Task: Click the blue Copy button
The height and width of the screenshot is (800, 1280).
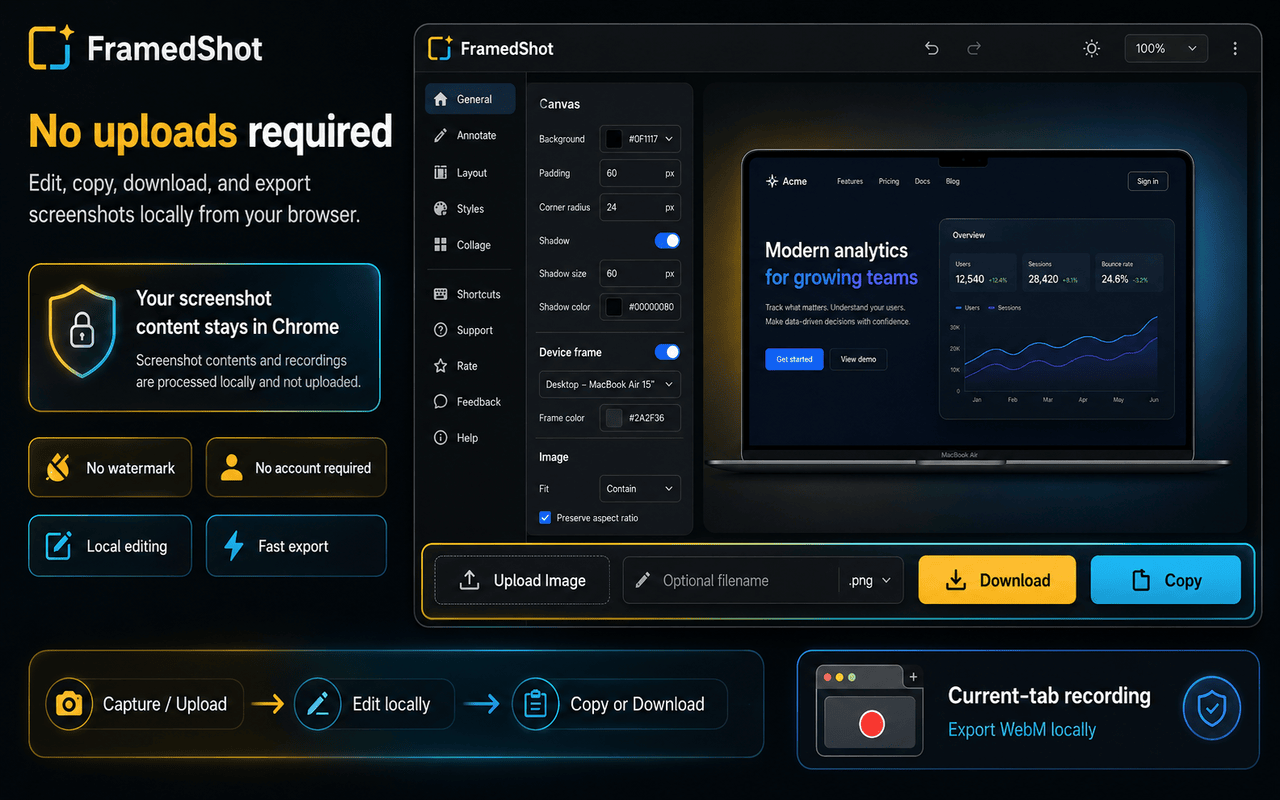Action: tap(1166, 580)
